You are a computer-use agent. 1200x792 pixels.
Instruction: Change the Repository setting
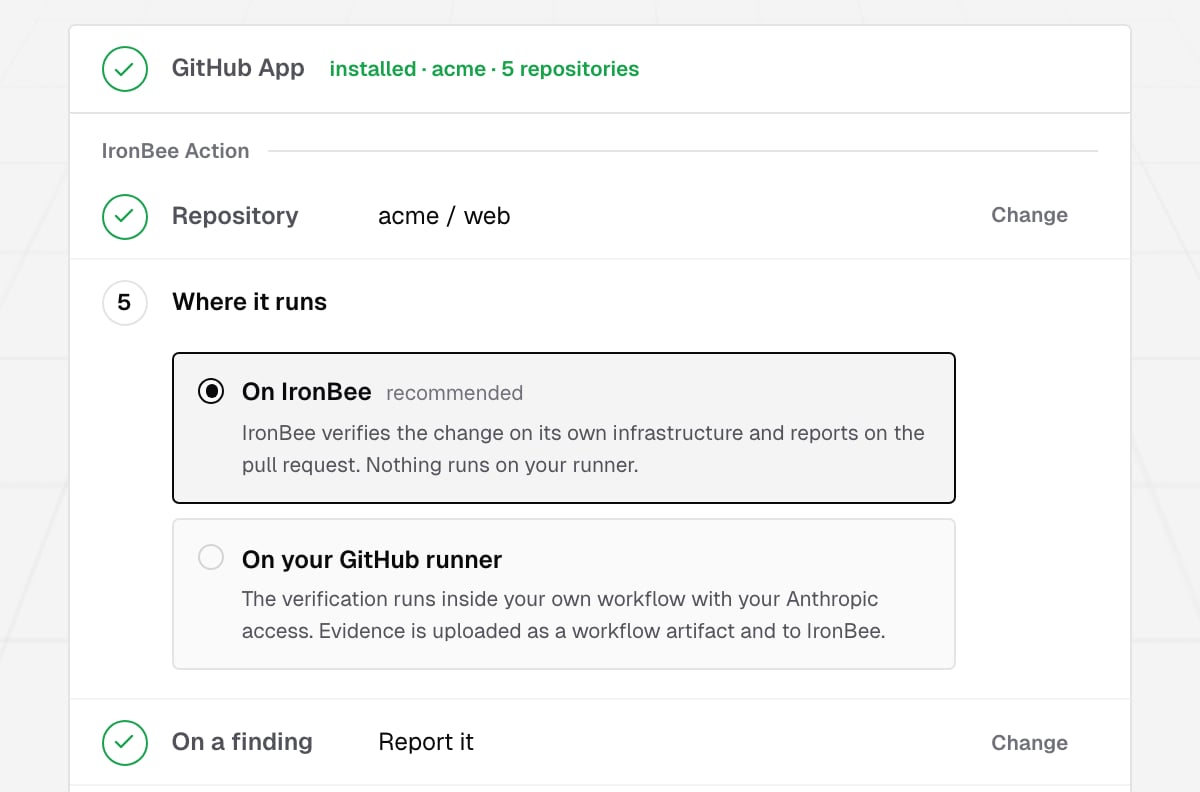coord(1029,215)
